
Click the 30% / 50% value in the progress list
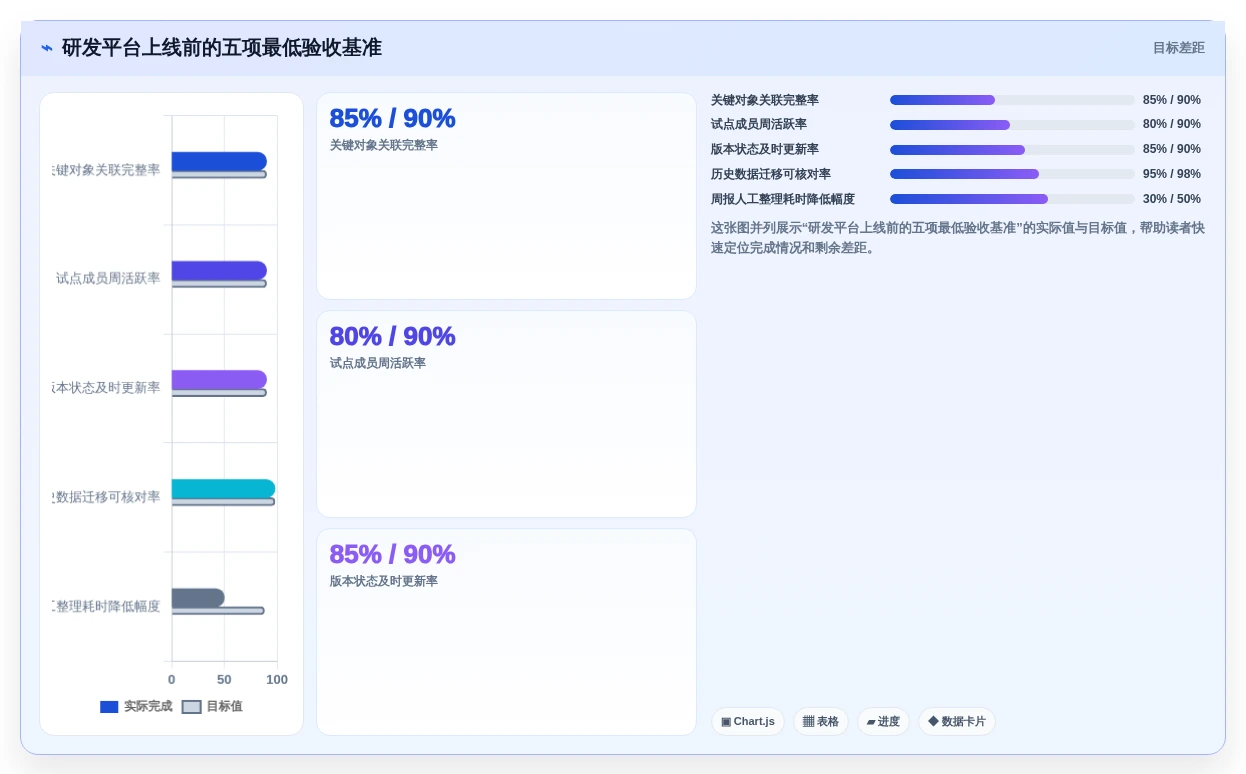click(1172, 199)
